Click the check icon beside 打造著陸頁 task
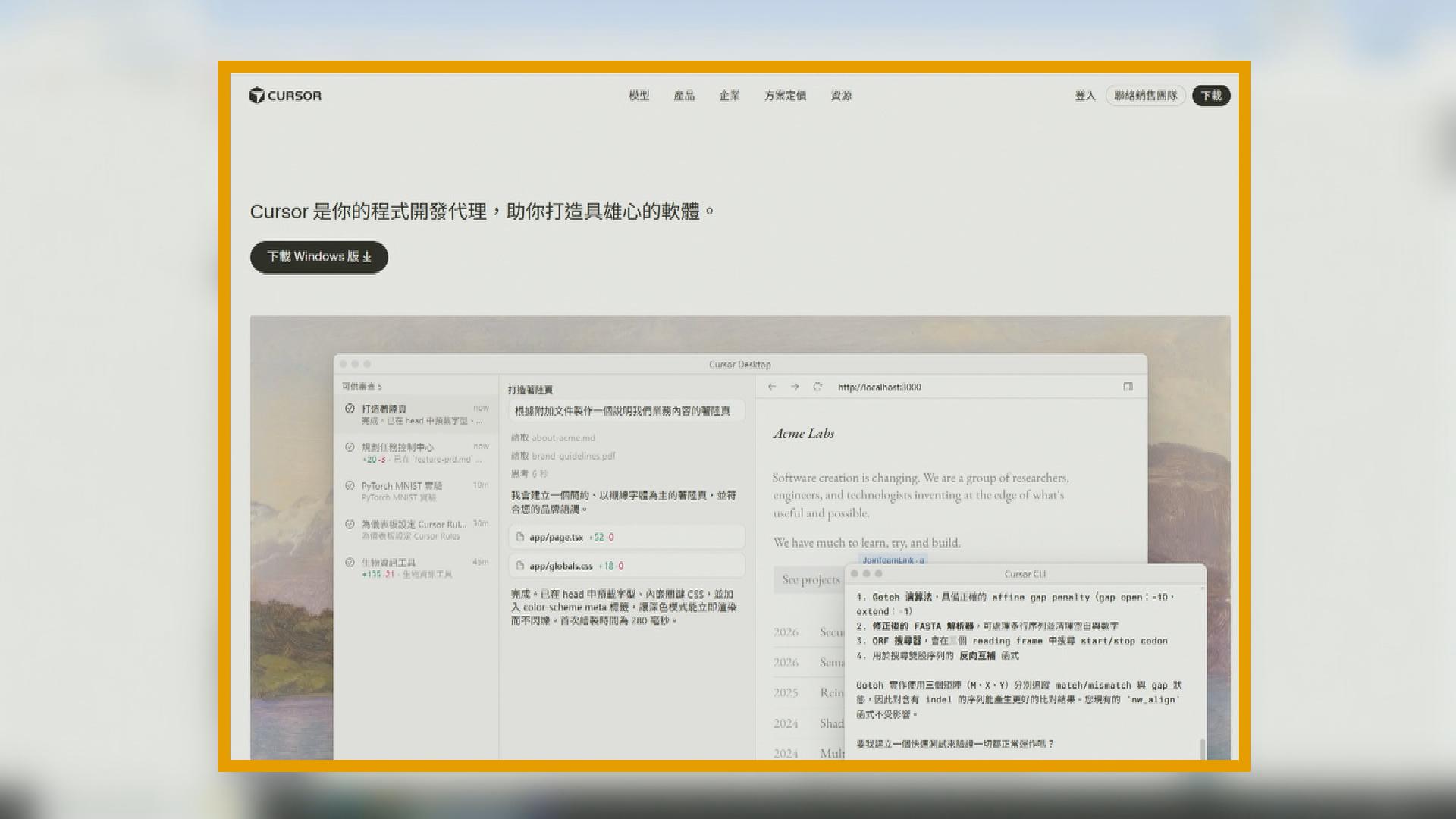Viewport: 1456px width, 819px height. click(x=350, y=408)
